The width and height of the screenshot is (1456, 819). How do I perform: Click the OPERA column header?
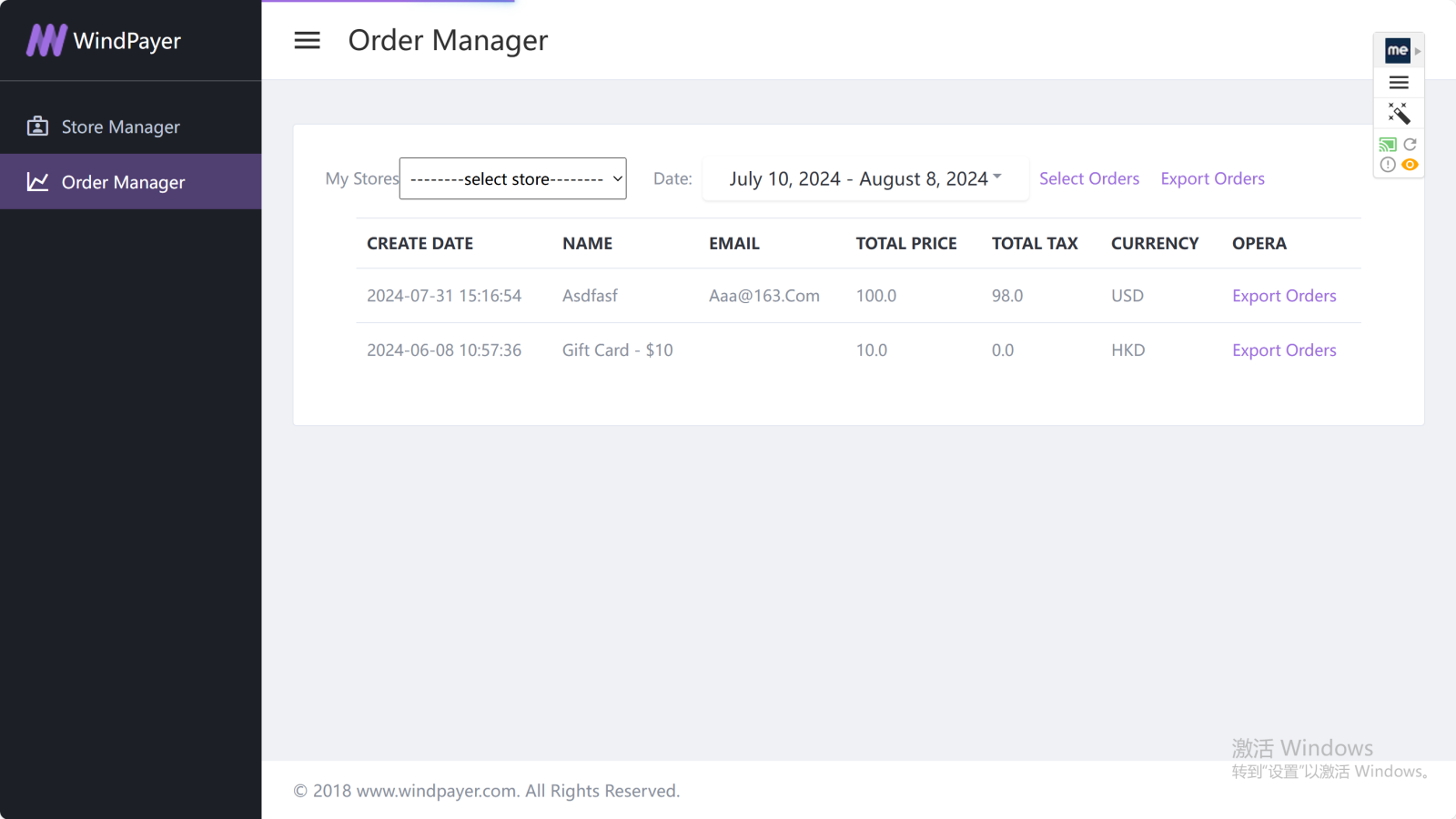1259,243
